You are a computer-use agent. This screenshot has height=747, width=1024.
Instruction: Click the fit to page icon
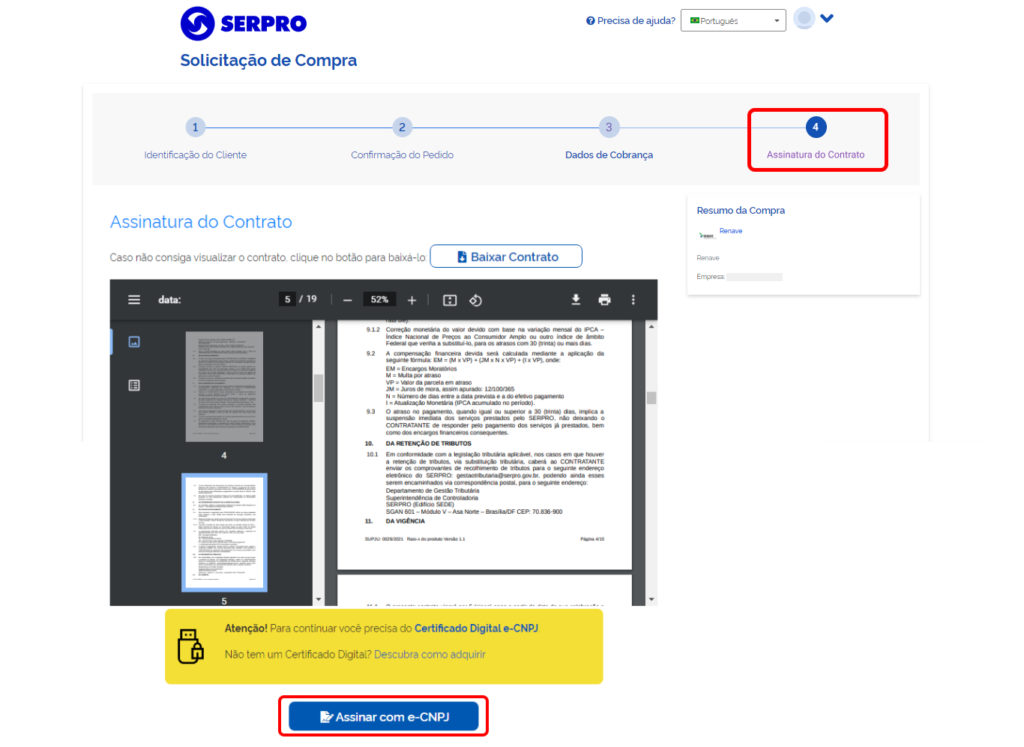tap(450, 300)
